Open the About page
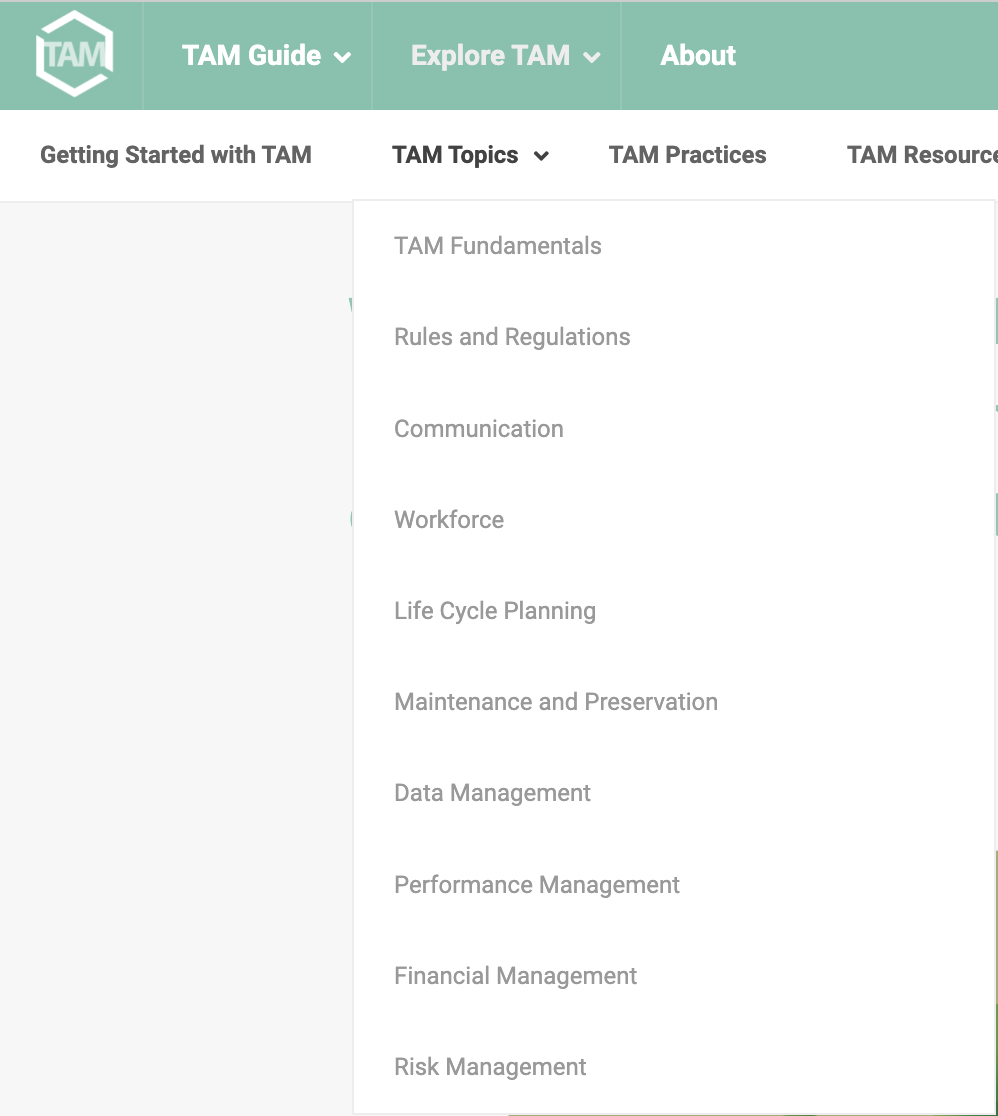998x1116 pixels. click(x=698, y=56)
